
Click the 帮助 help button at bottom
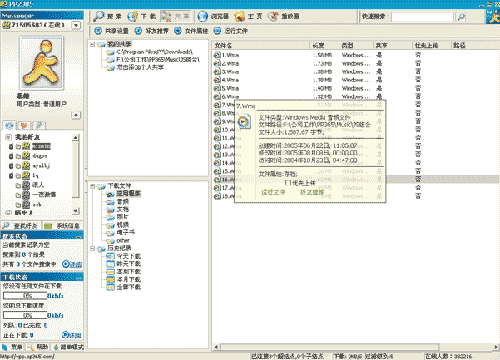[x=38, y=347]
